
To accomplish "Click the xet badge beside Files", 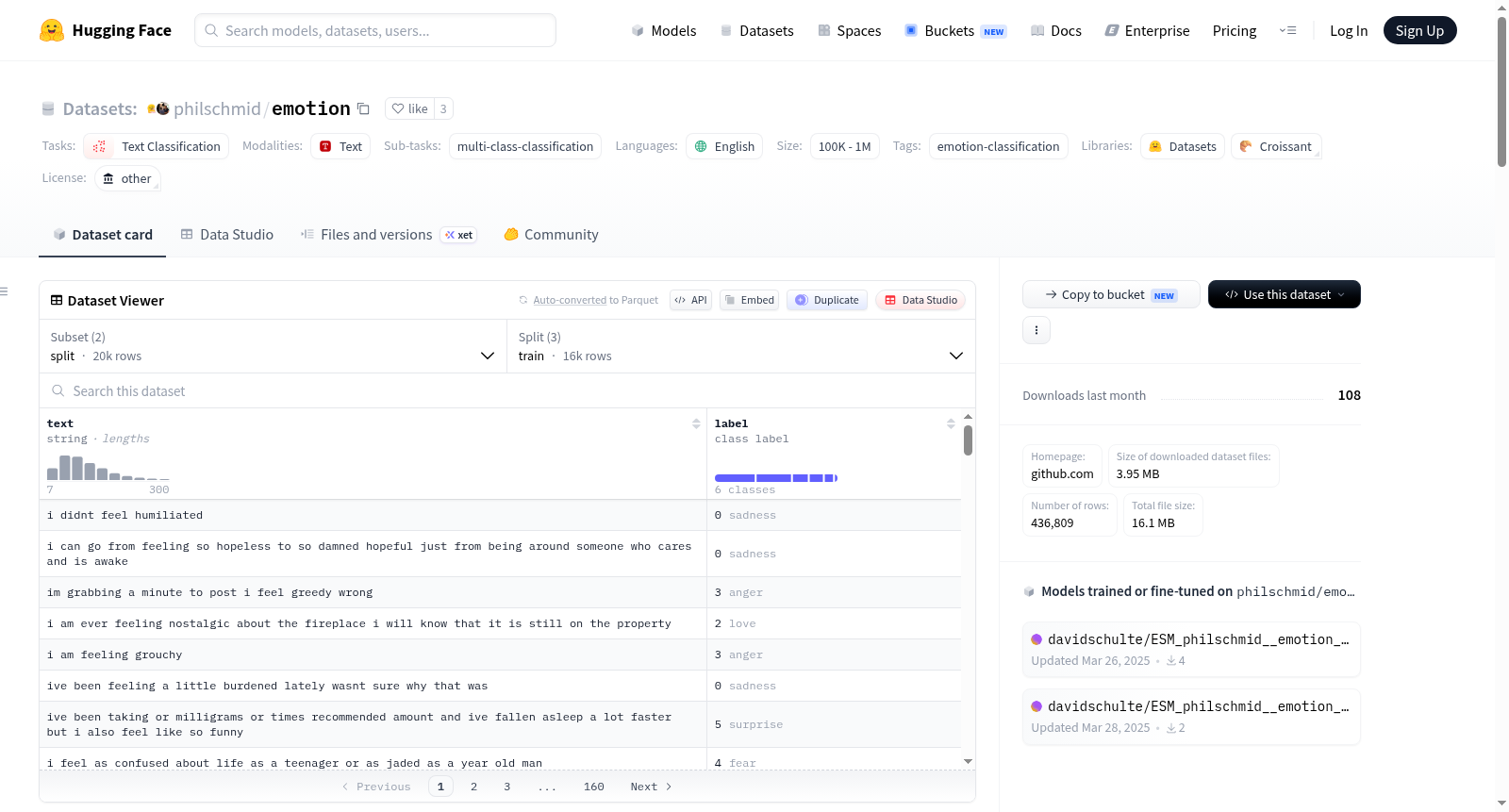I will pos(459,235).
